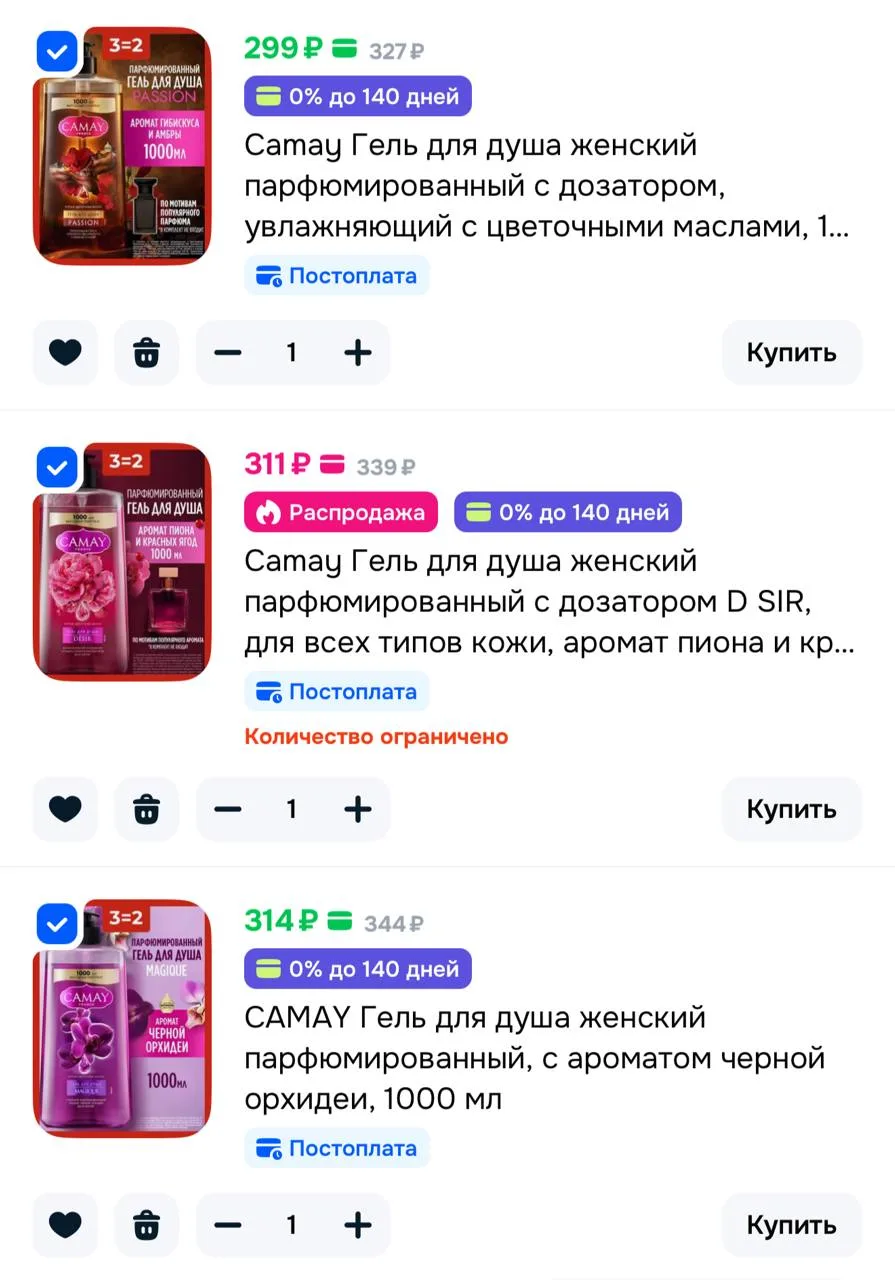Tap Постоплата badge on black orchid gel
The height and width of the screenshot is (1280, 895).
click(337, 1148)
